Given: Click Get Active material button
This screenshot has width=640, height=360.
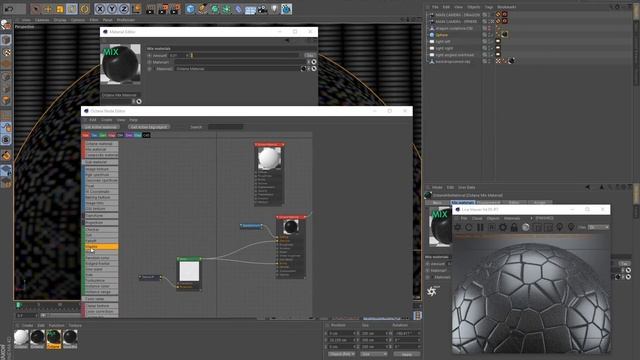Looking at the screenshot, I should (x=101, y=127).
